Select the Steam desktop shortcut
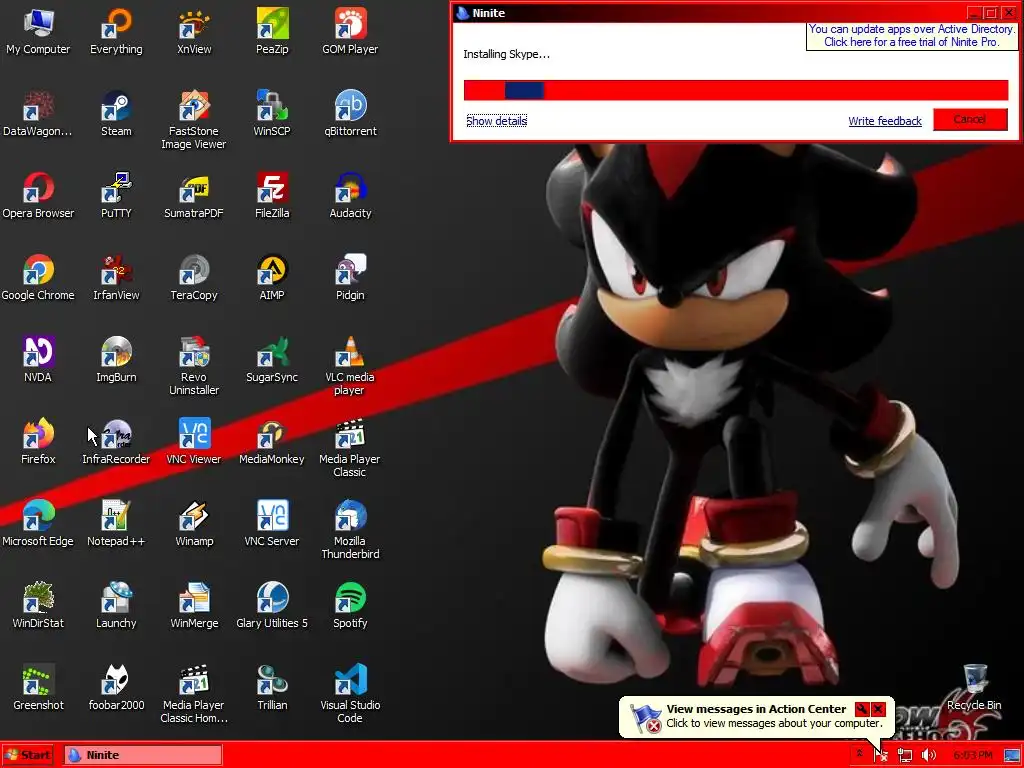1024x768 pixels. point(116,114)
